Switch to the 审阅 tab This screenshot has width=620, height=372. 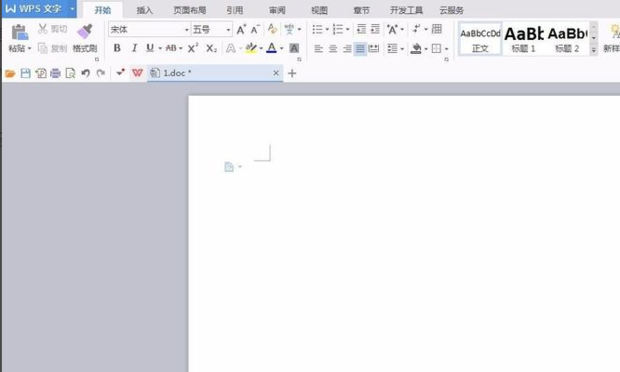(x=277, y=10)
